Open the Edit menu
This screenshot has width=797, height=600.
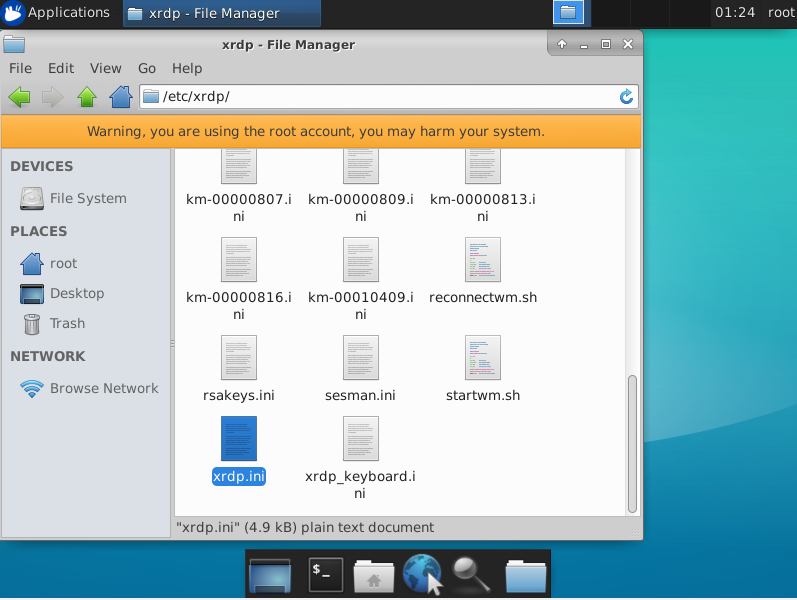point(61,68)
